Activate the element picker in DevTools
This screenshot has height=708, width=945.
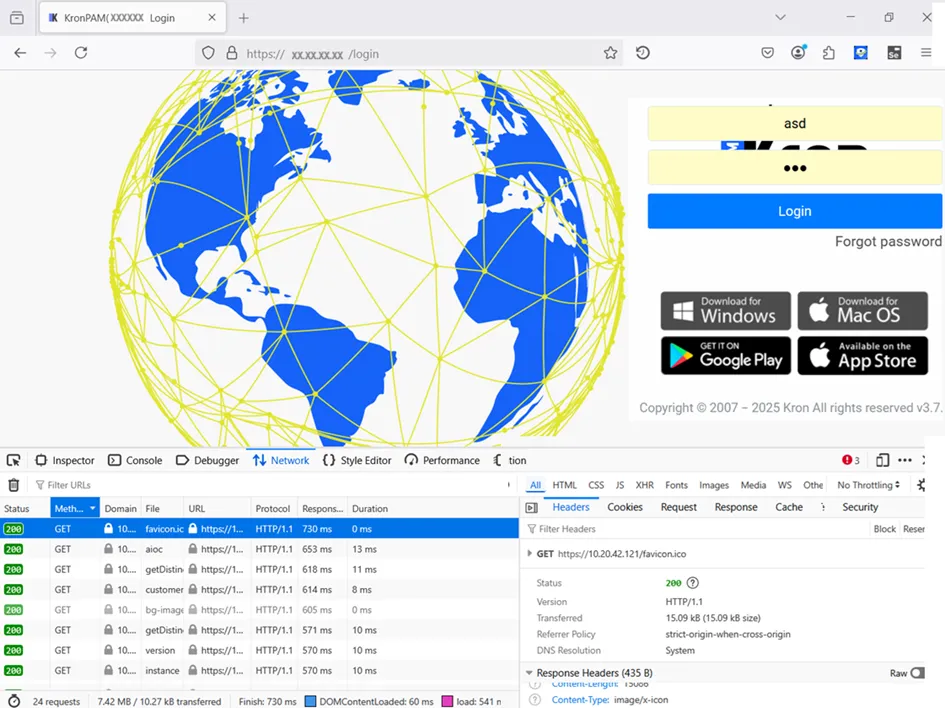pyautogui.click(x=13, y=460)
